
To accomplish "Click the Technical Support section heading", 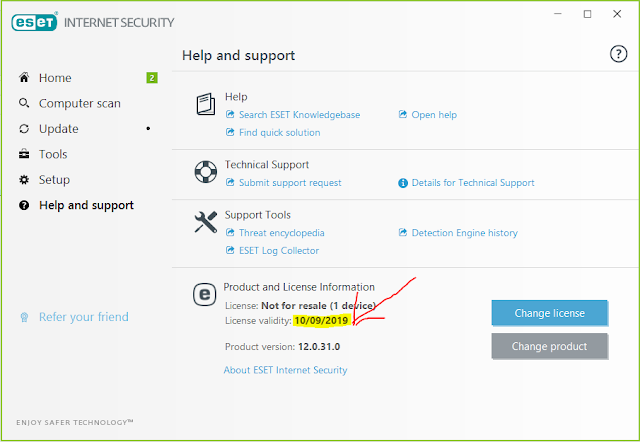I will (x=267, y=164).
